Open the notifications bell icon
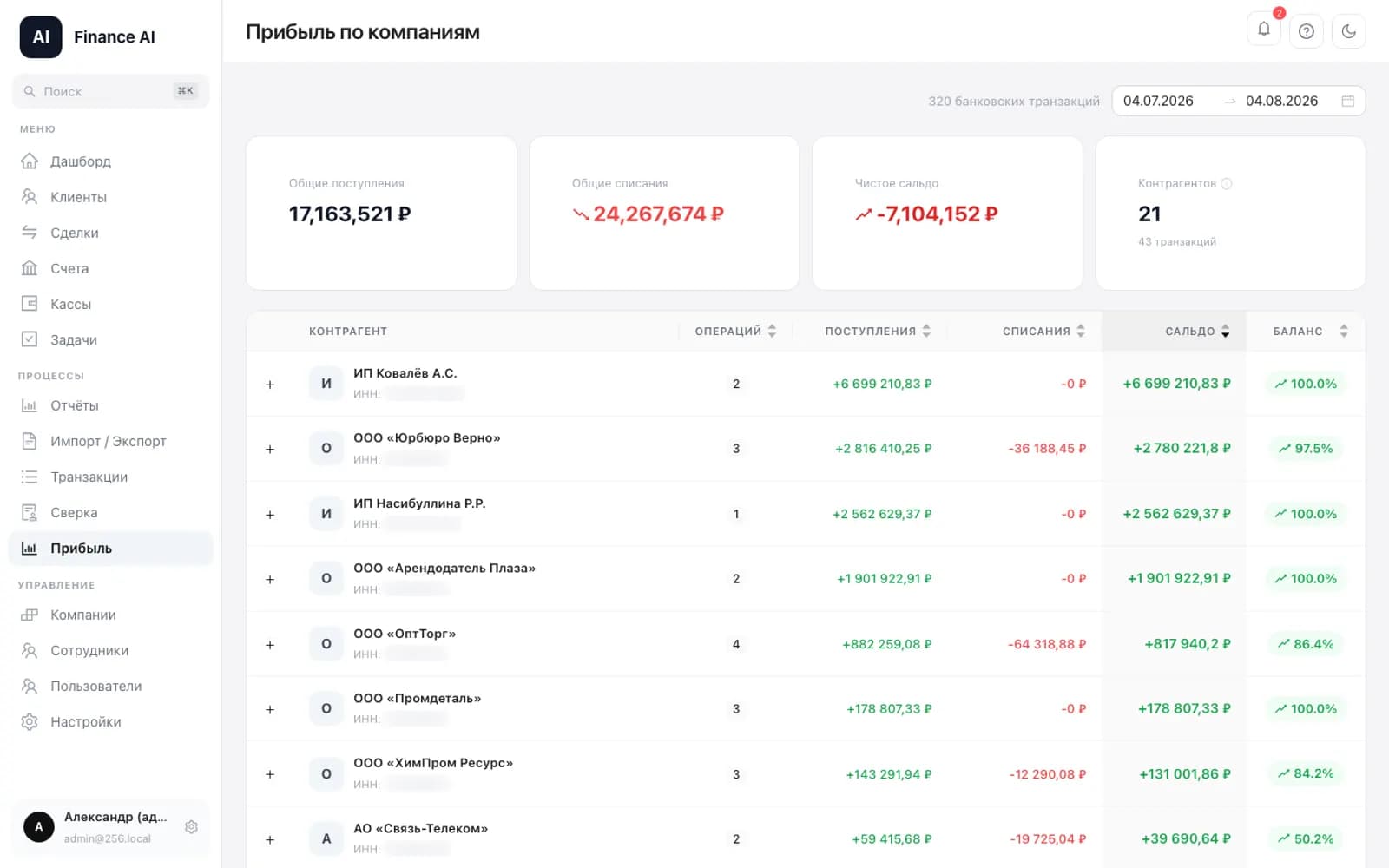This screenshot has height=868, width=1389. (1264, 30)
